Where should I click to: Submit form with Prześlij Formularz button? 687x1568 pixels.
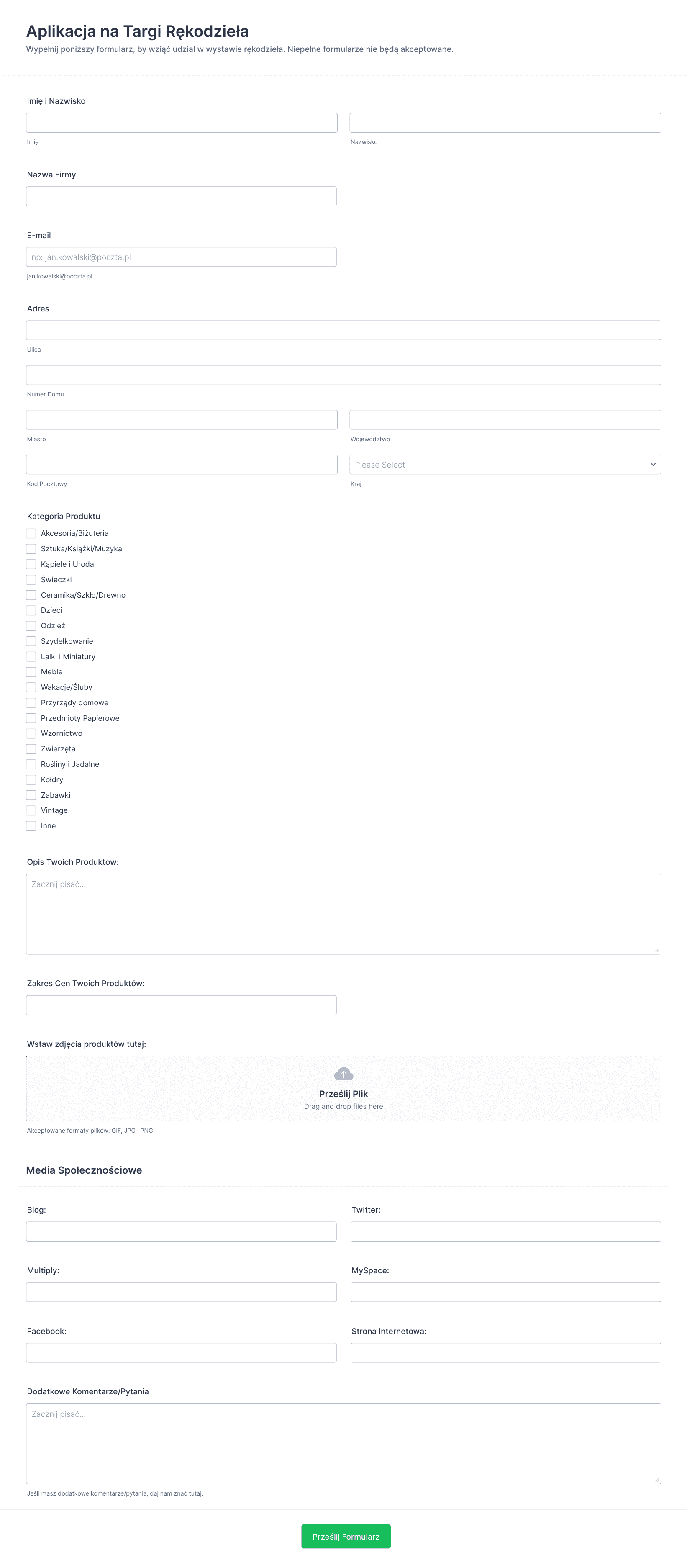click(x=346, y=1536)
